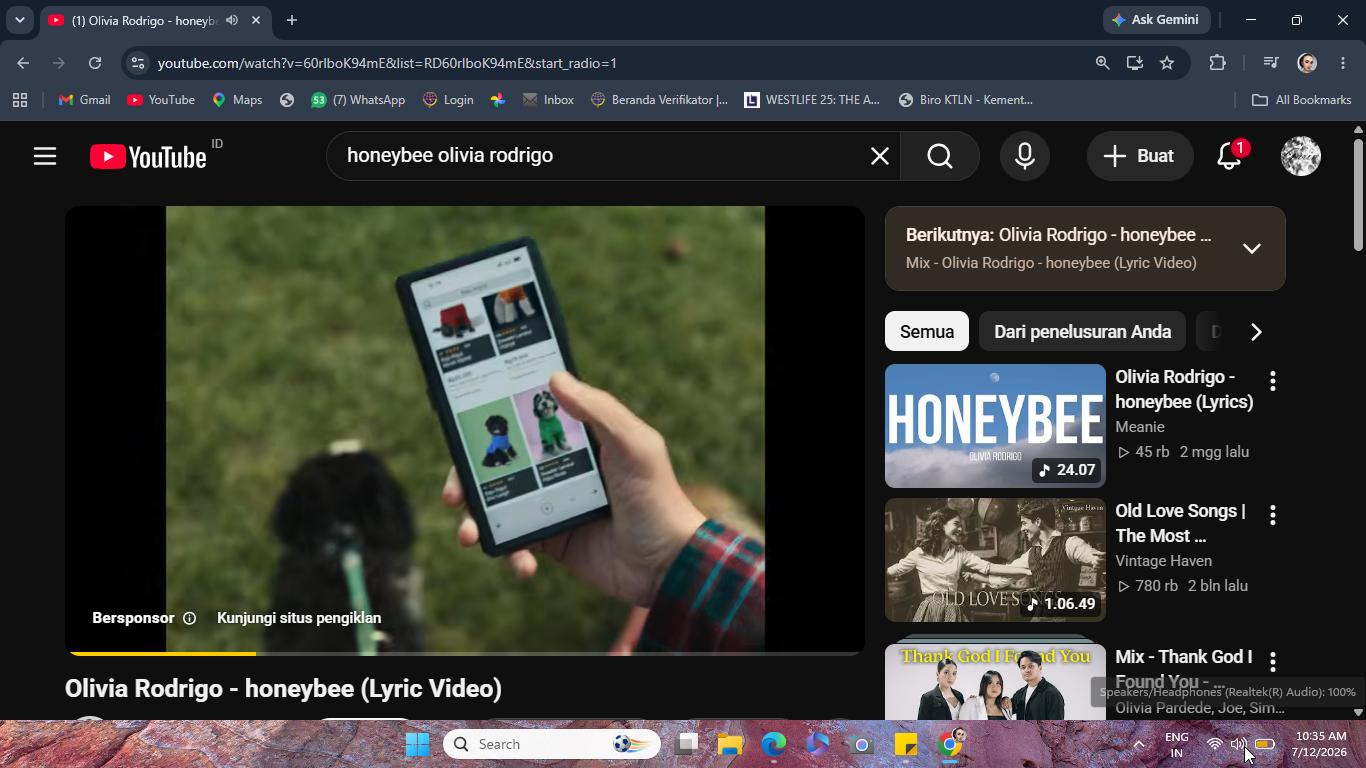Go back to the previous page
This screenshot has width=1366, height=768.
pos(23,63)
